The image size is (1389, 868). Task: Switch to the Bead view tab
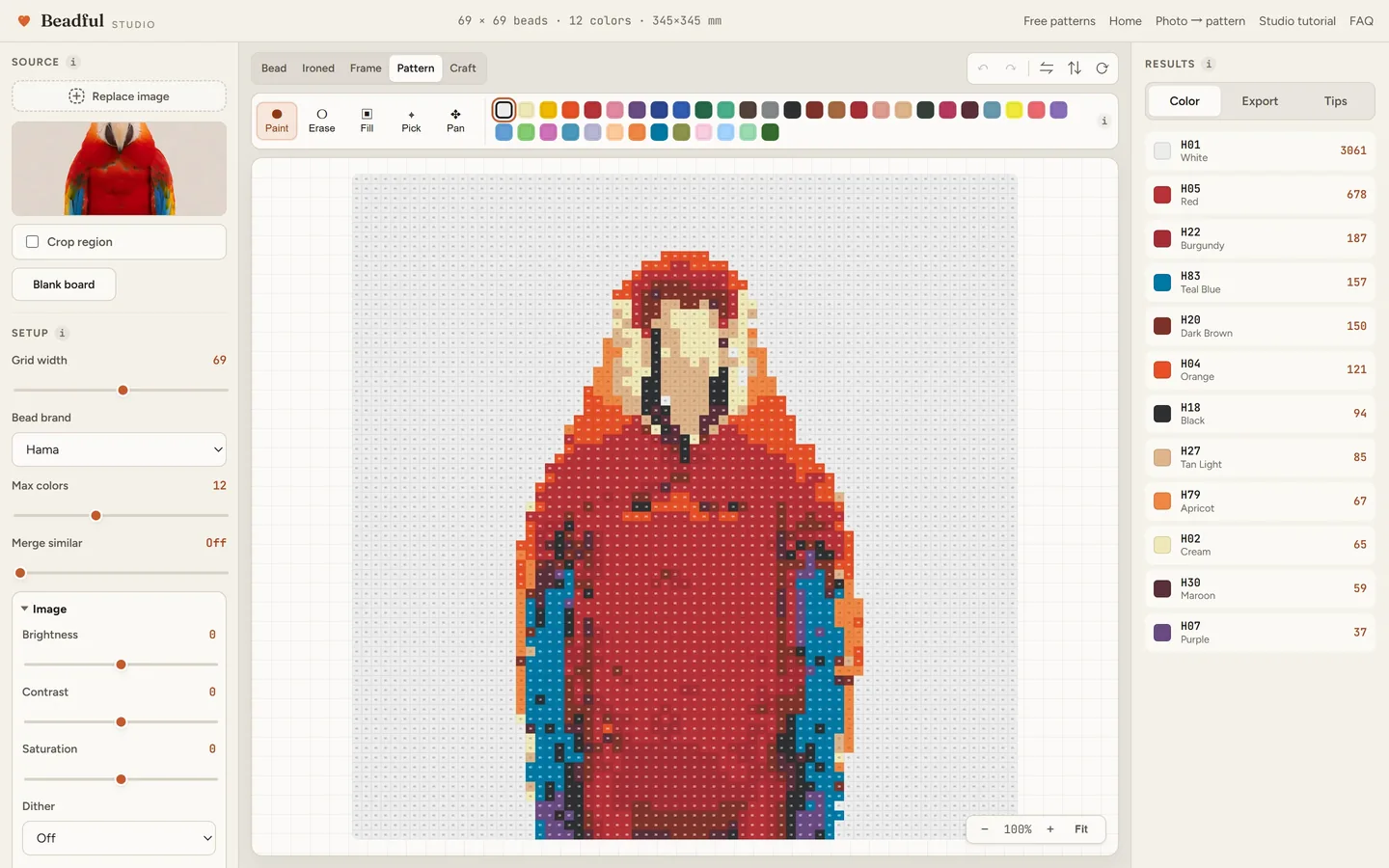pos(274,68)
